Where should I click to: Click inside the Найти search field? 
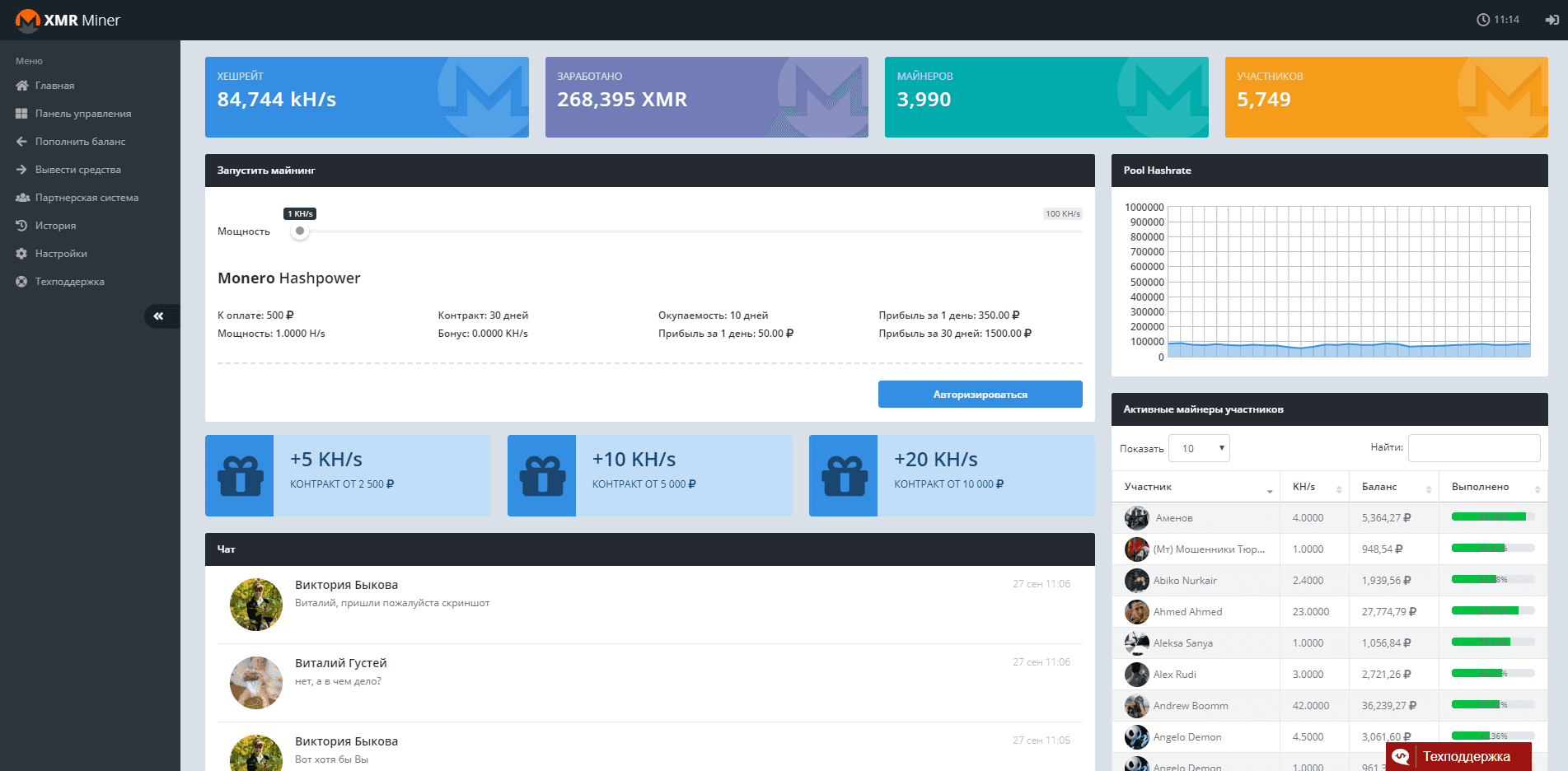click(1474, 447)
